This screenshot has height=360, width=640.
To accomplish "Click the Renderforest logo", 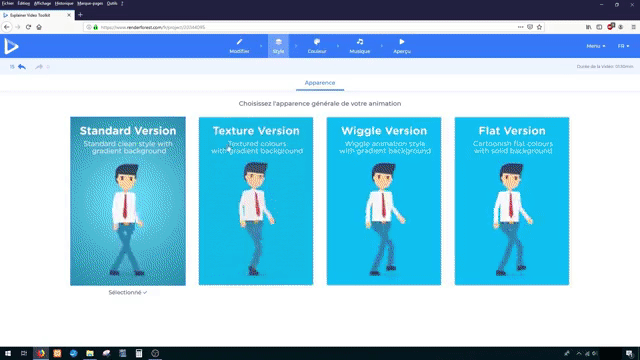I will (11, 46).
